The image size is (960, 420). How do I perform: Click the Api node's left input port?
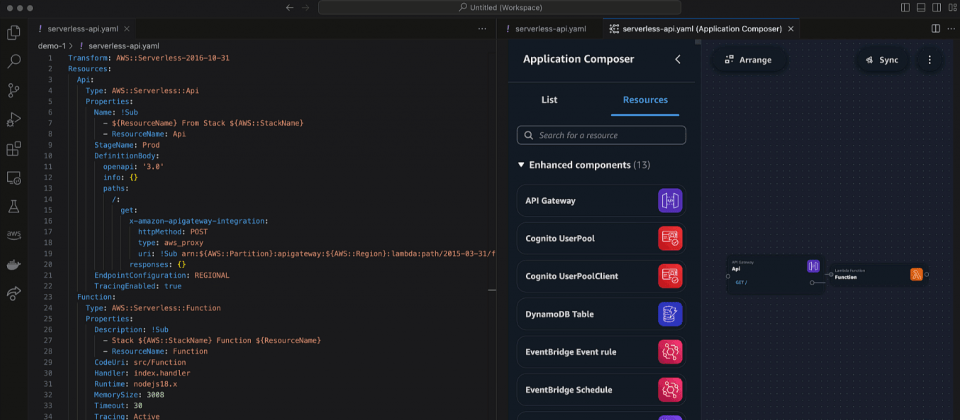pos(727,276)
